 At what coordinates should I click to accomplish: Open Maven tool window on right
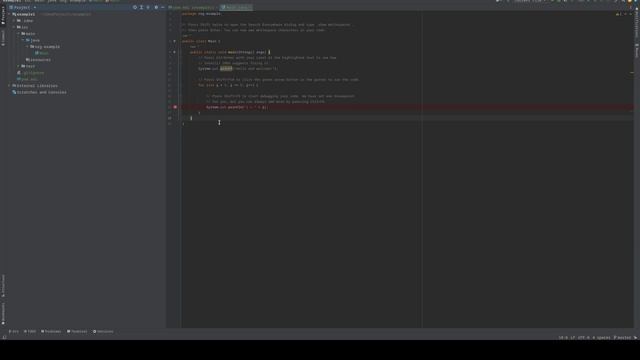tap(637, 51)
